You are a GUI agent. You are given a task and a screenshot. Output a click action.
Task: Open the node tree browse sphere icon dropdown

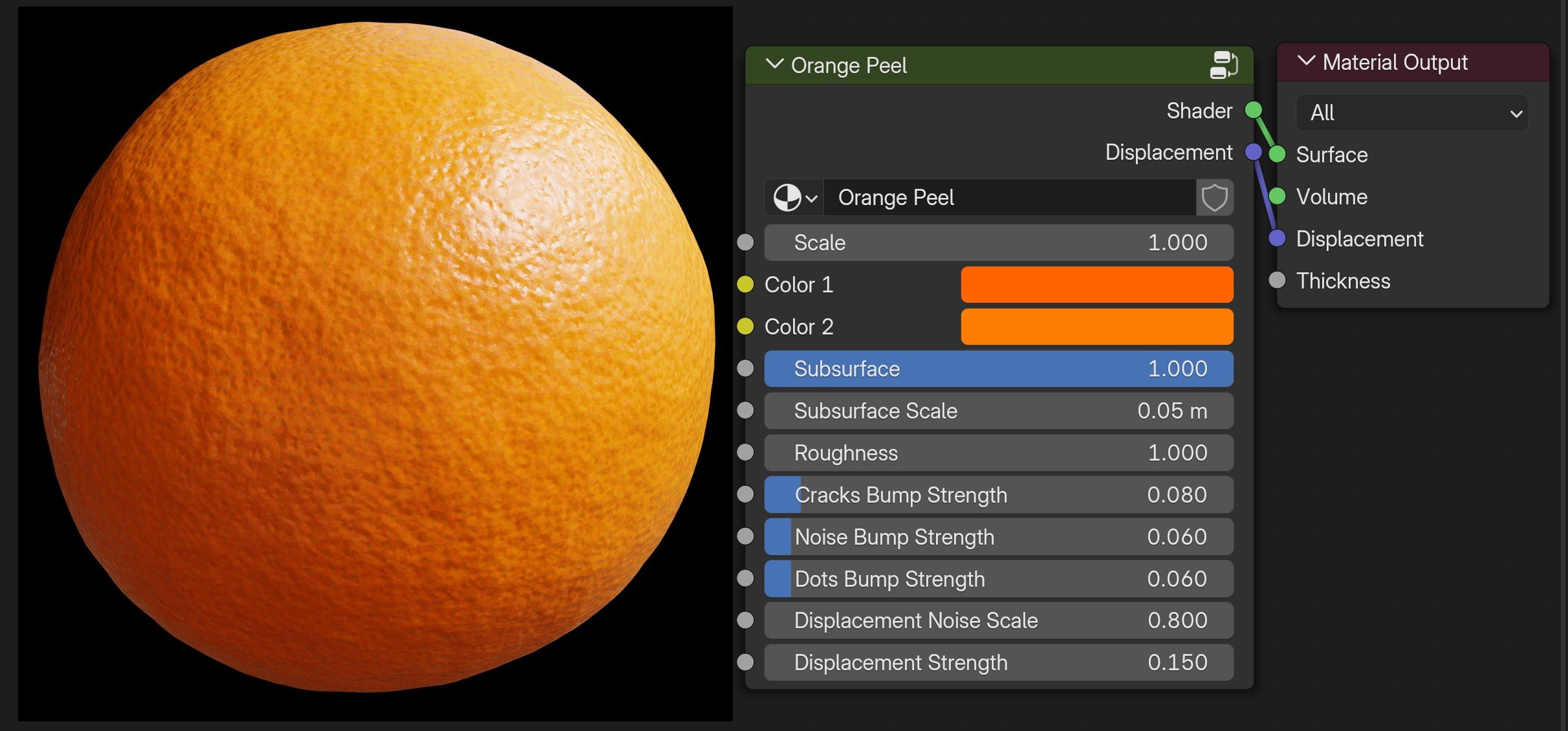[794, 198]
